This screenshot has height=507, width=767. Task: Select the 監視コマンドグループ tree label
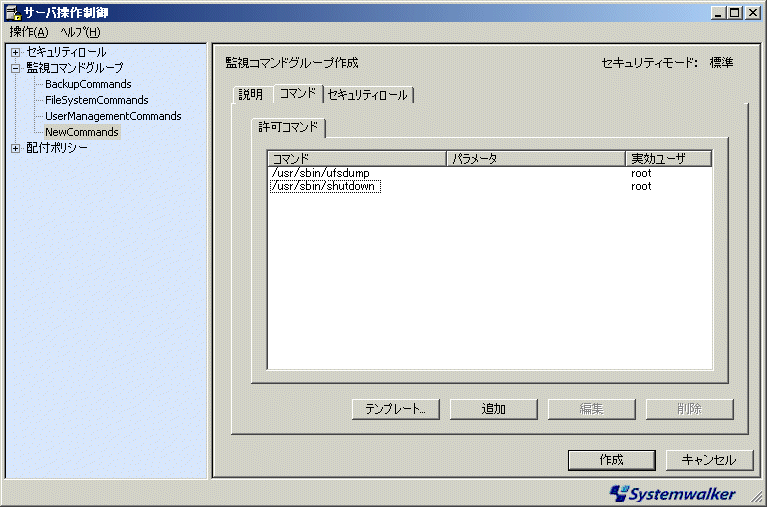pos(75,68)
